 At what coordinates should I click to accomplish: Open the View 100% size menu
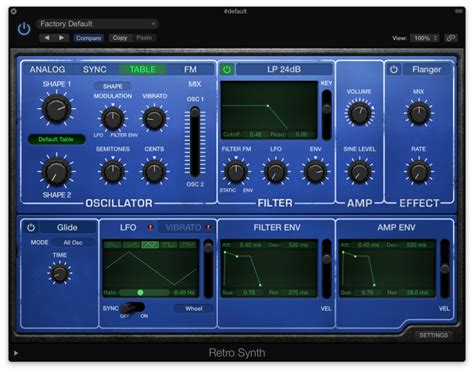pos(425,38)
